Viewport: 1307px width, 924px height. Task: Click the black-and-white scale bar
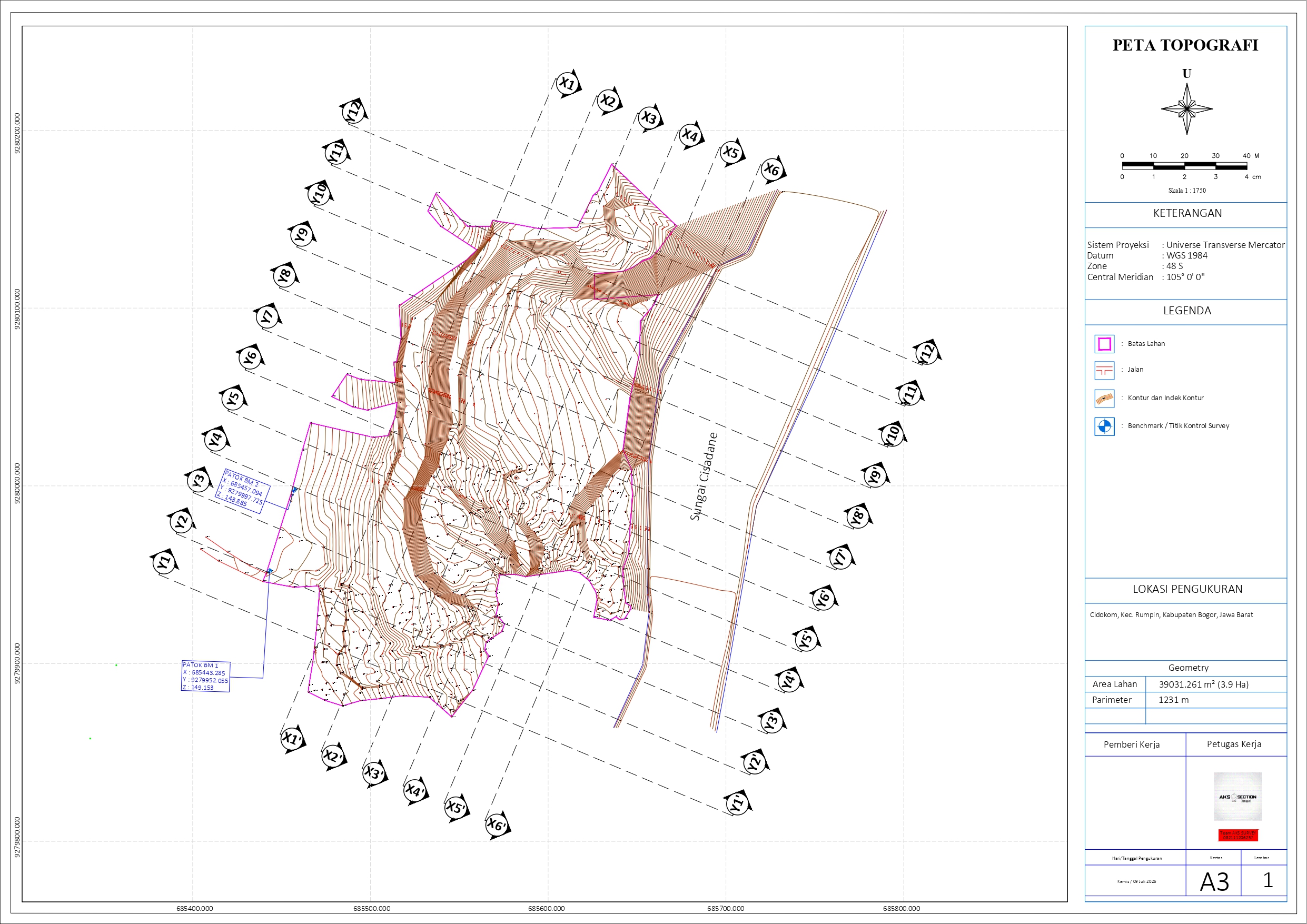[x=1184, y=166]
